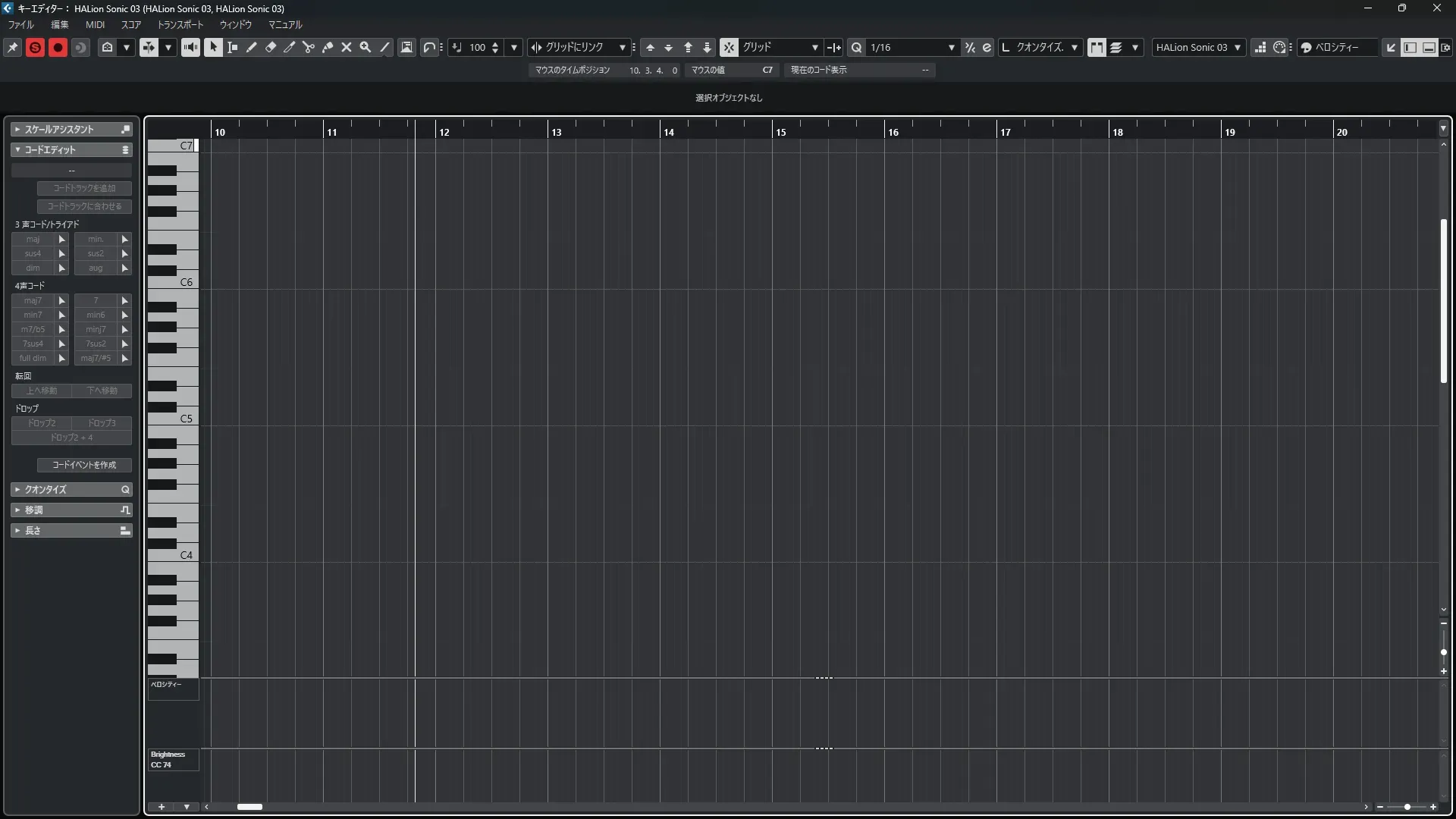The height and width of the screenshot is (819, 1456).
Task: Select the Line tool
Action: coord(384,47)
